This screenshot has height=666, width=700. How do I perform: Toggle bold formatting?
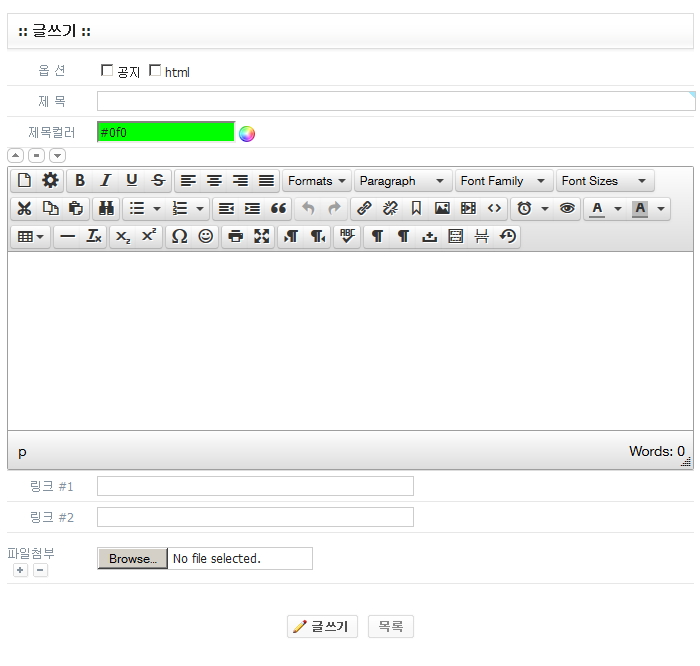click(x=80, y=181)
